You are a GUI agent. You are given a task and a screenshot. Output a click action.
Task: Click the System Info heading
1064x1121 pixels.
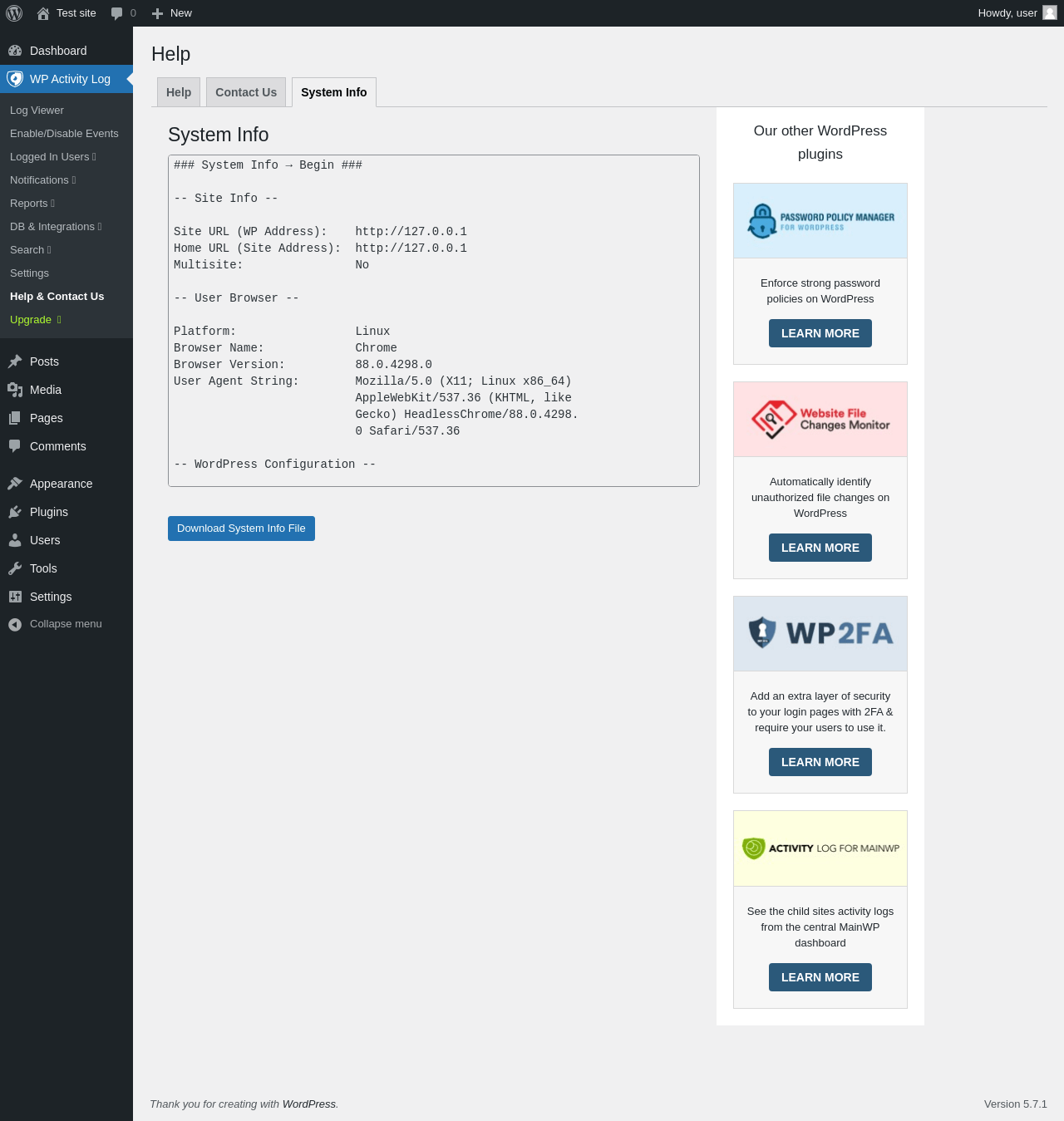219,135
